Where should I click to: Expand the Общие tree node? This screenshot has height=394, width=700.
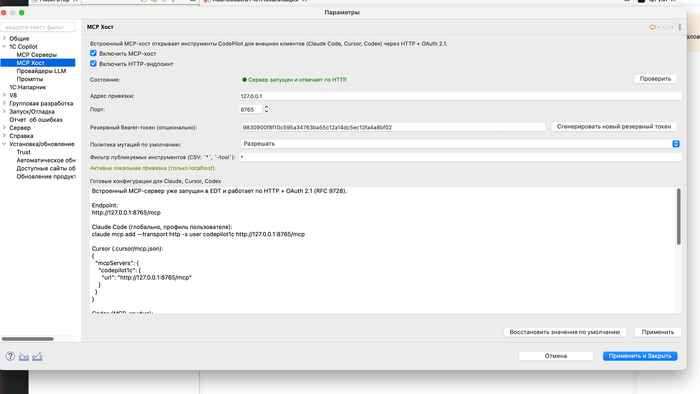tap(4, 38)
